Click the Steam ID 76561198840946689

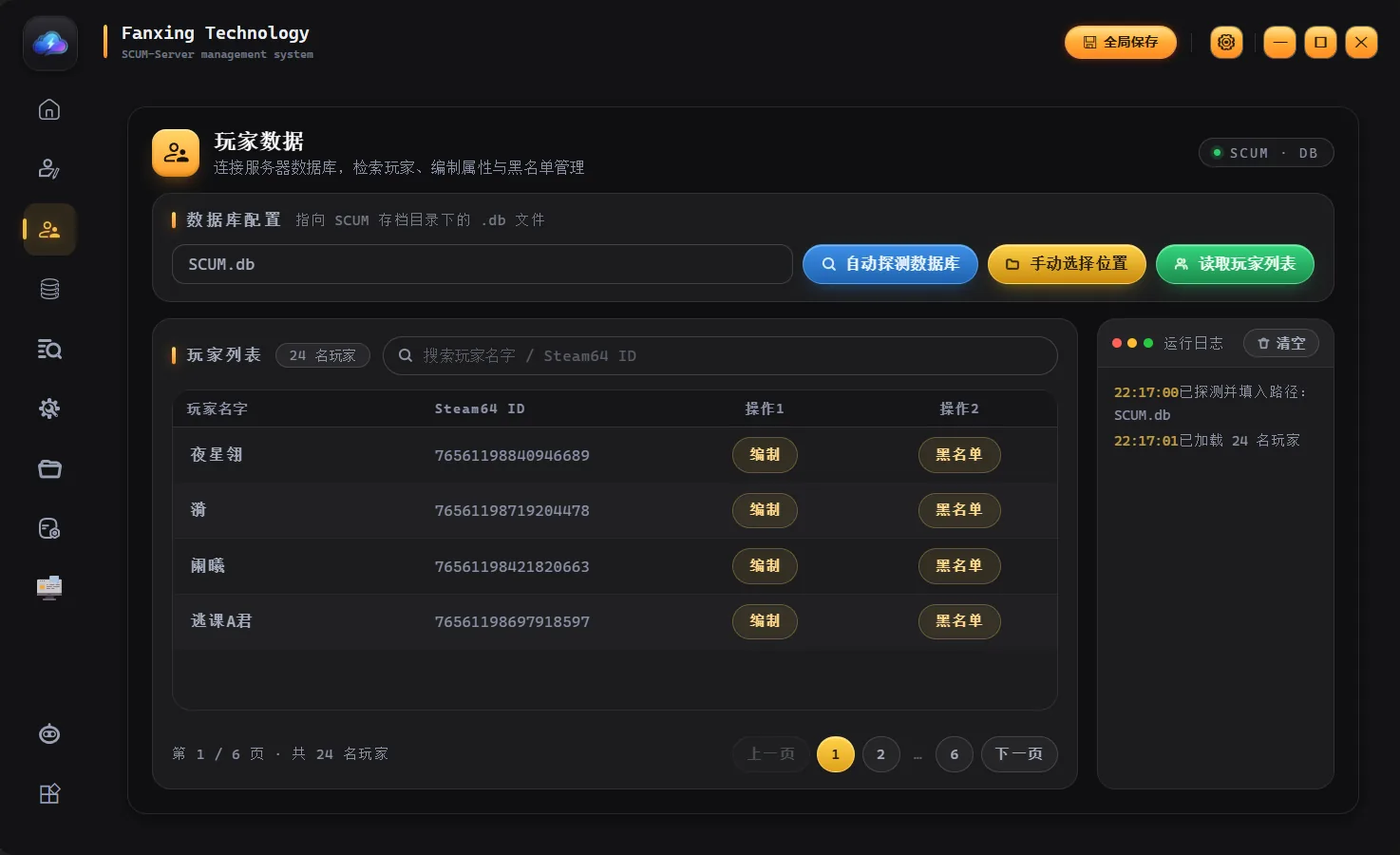point(512,456)
